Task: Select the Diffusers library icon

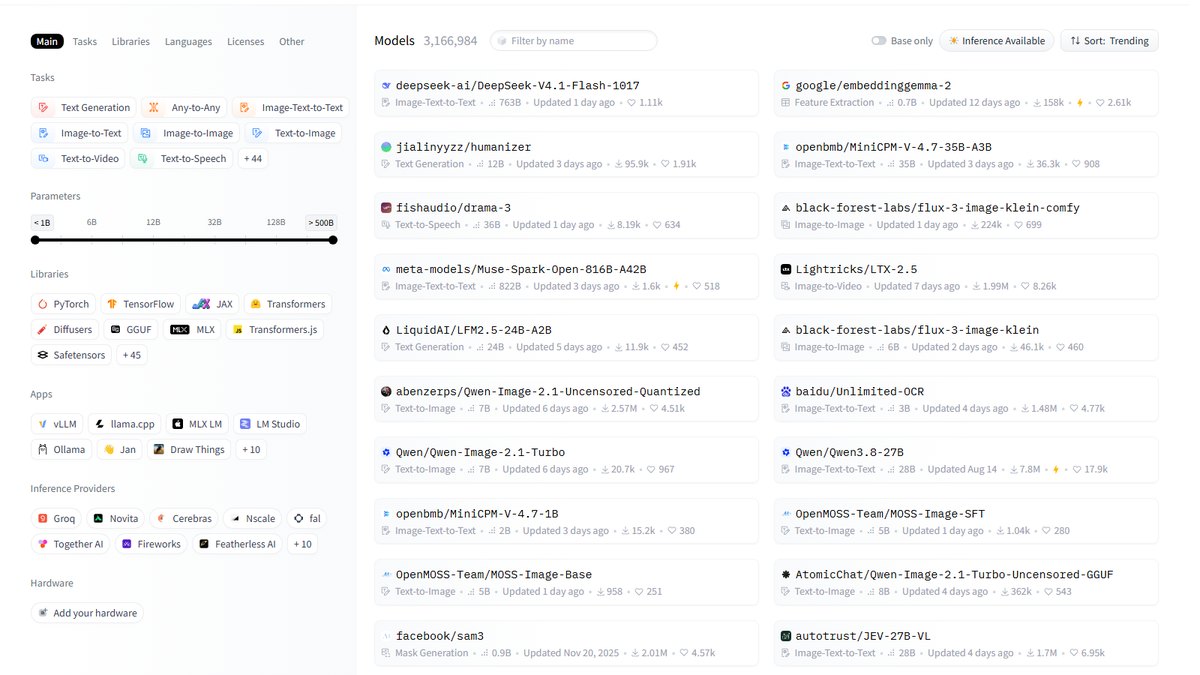Action: 43,329
